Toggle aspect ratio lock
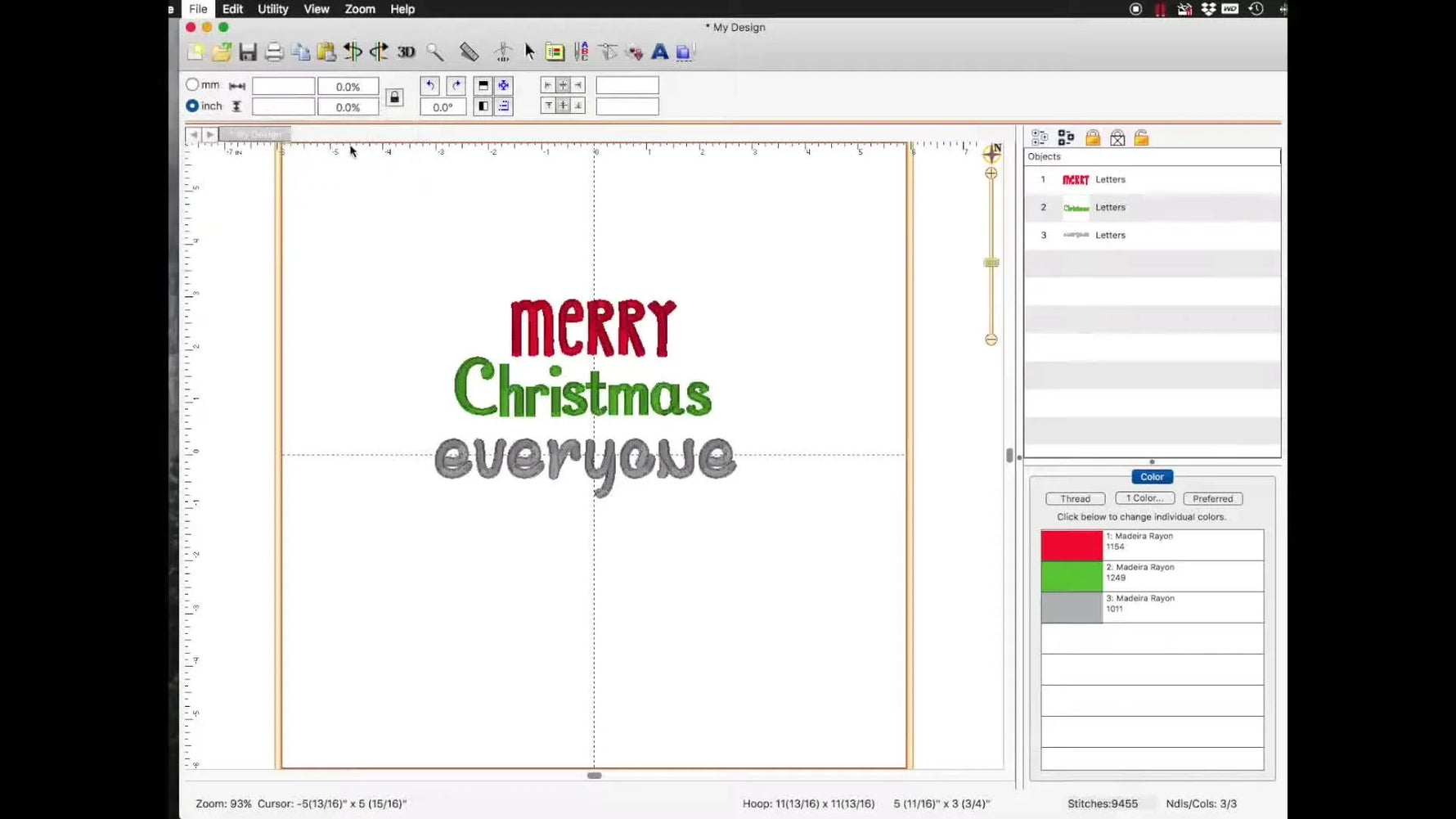Image resolution: width=1456 pixels, height=819 pixels. click(394, 97)
